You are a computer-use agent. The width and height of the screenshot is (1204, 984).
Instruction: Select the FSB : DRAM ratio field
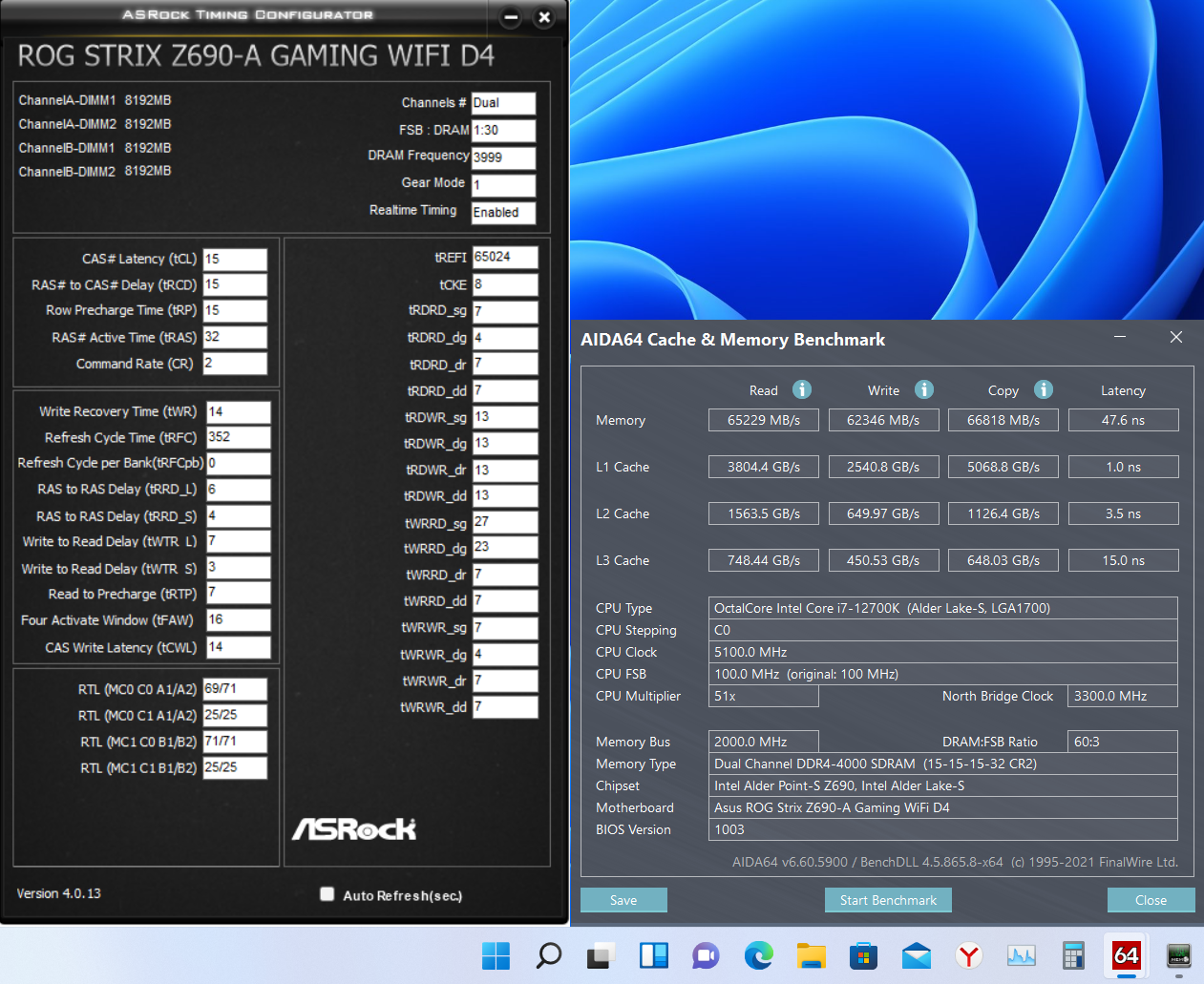[503, 130]
